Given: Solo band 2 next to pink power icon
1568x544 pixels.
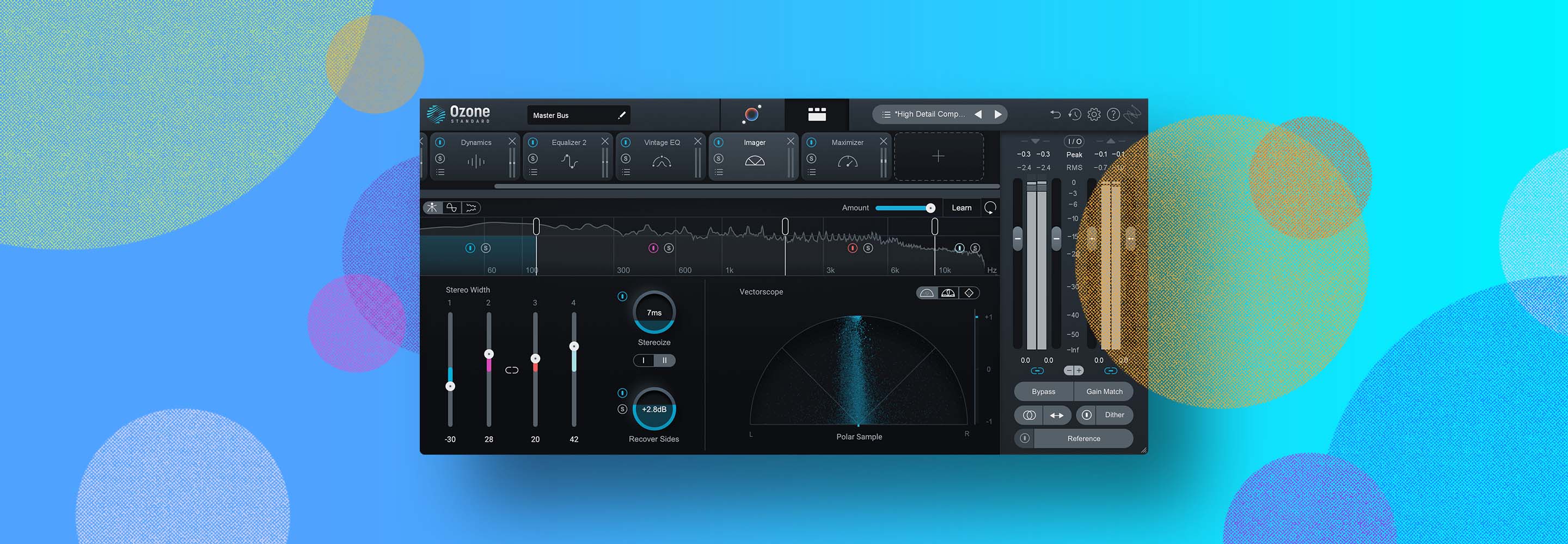Looking at the screenshot, I should [x=669, y=248].
